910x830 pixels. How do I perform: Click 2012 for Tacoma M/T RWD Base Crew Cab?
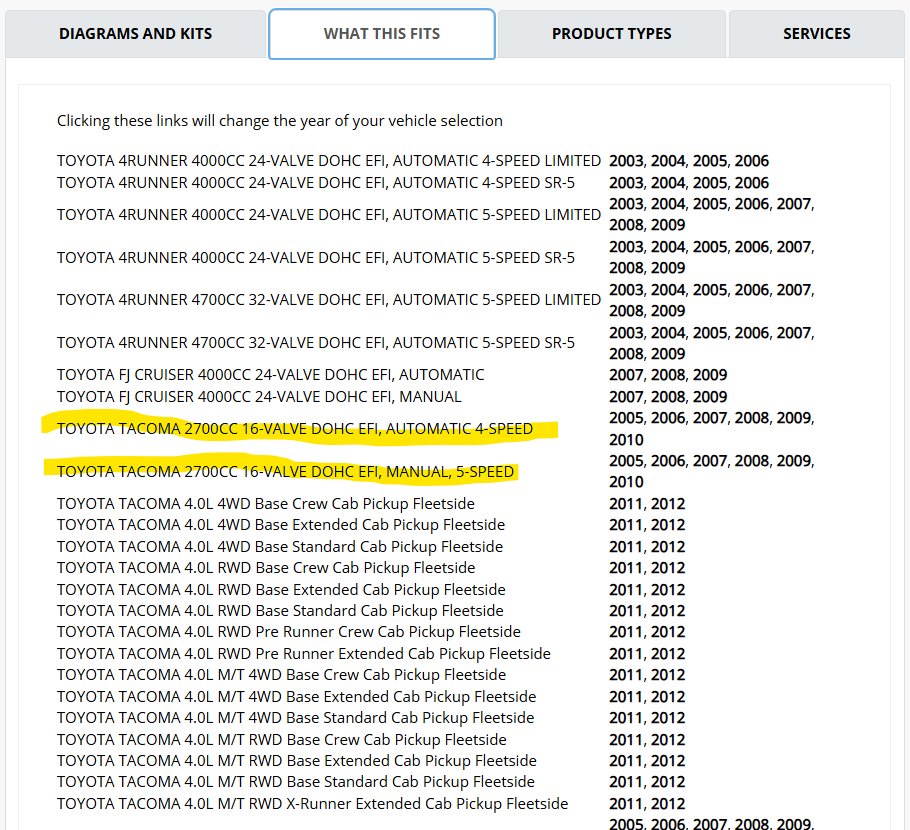[668, 740]
